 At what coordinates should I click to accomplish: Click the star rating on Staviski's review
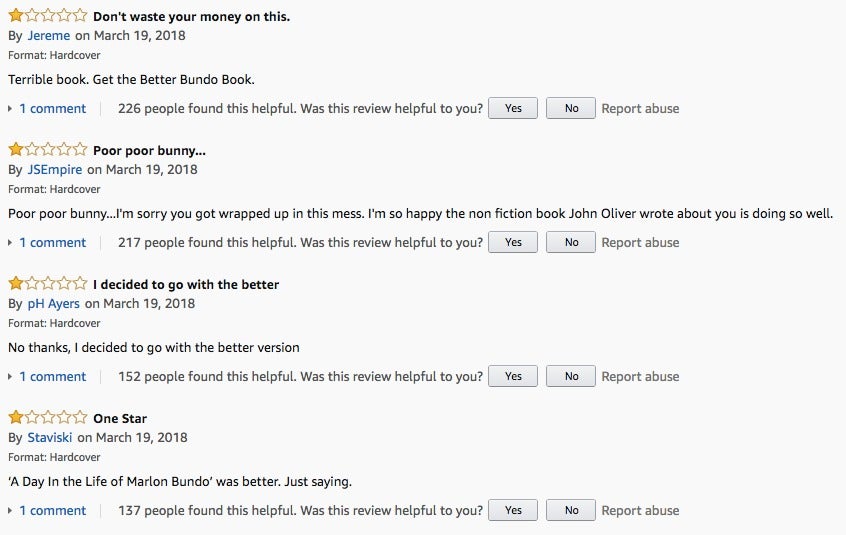pyautogui.click(x=47, y=417)
